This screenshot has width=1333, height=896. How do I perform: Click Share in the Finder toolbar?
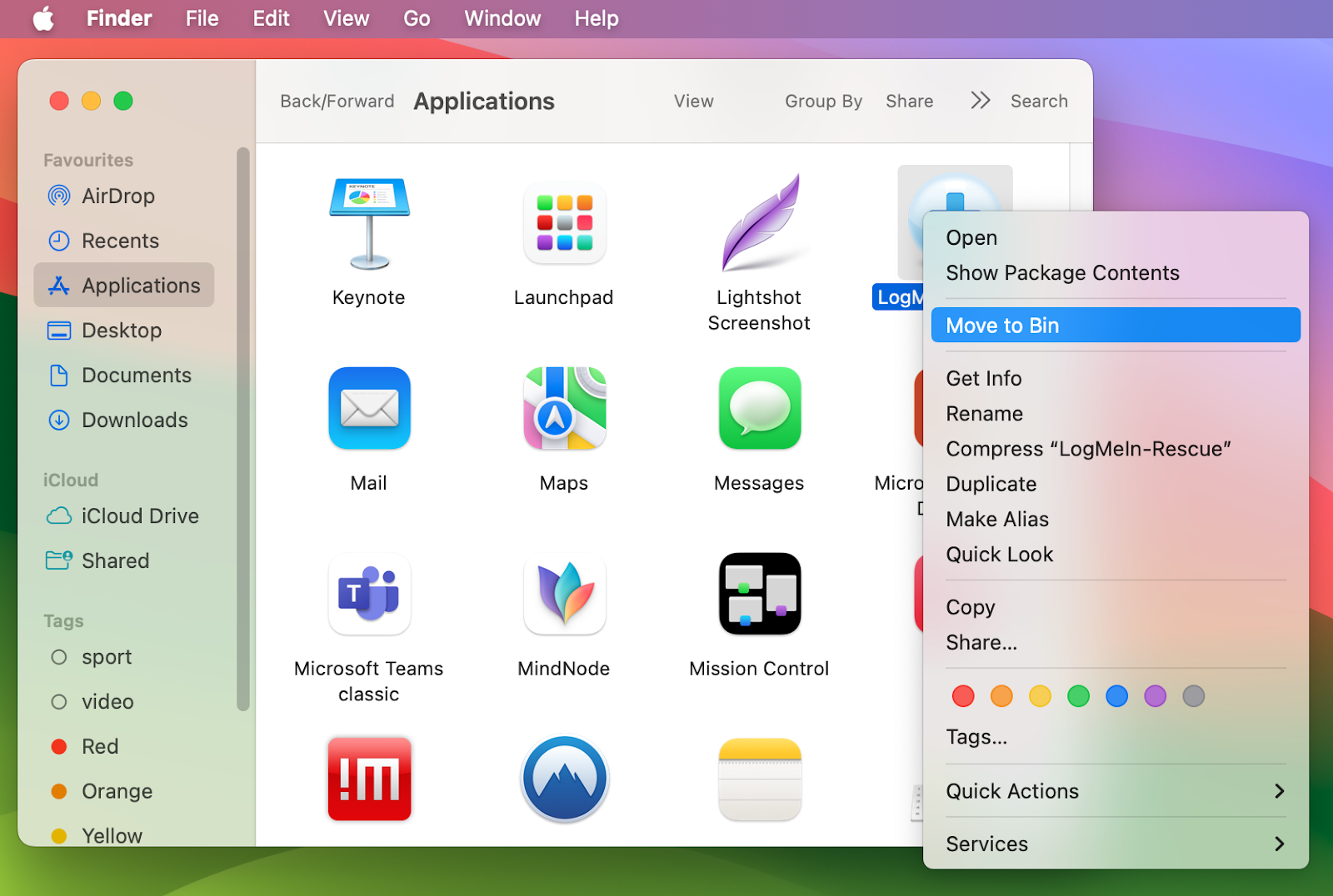910,101
